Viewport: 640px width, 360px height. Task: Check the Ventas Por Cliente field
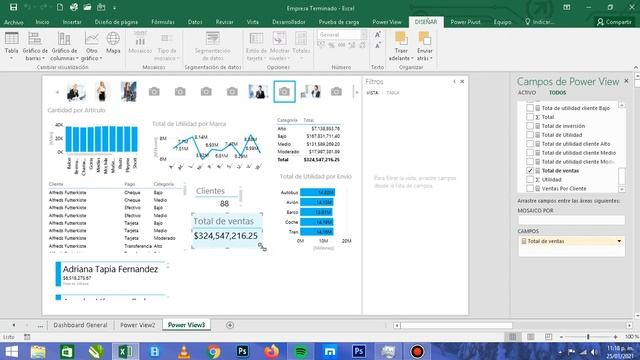[530, 189]
